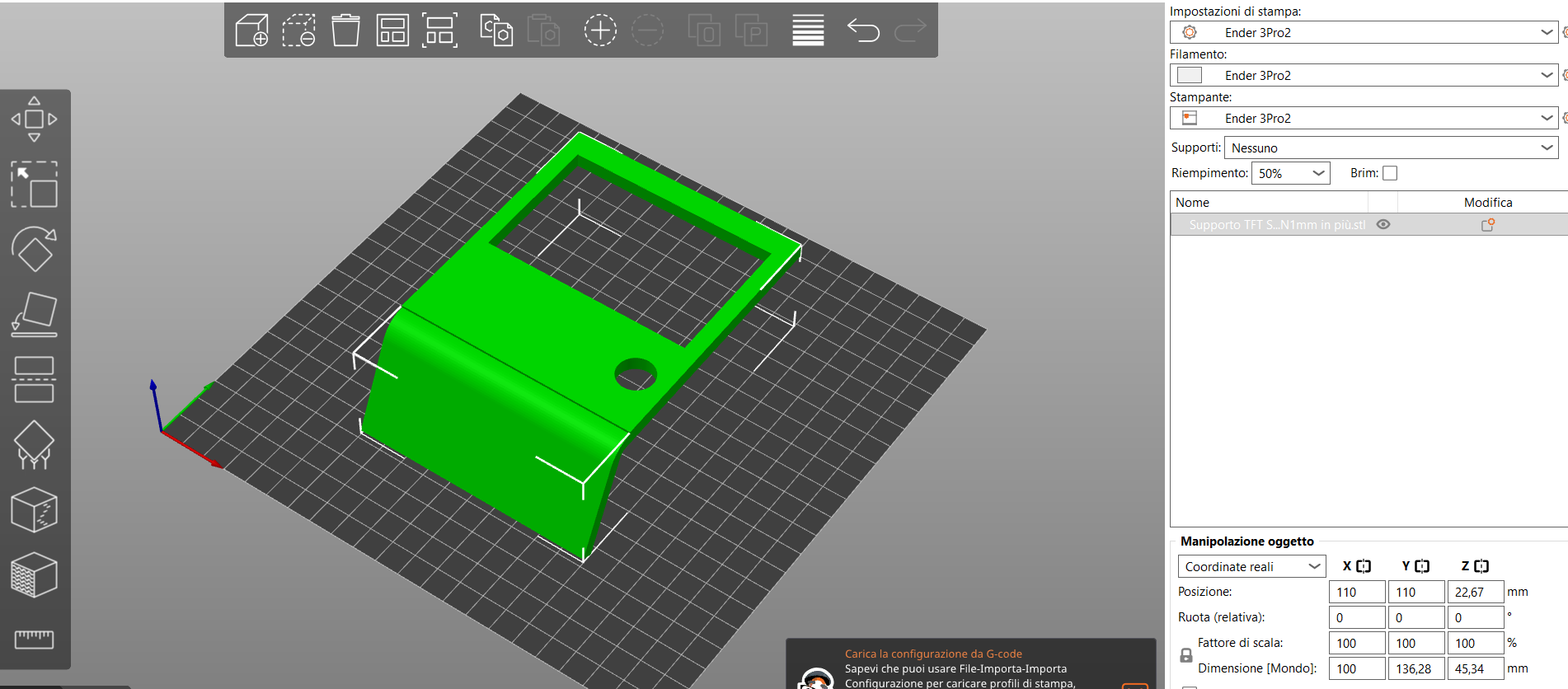Image resolution: width=1568 pixels, height=689 pixels.
Task: Open the Riempimento 50% dropdown
Action: coord(1290,173)
